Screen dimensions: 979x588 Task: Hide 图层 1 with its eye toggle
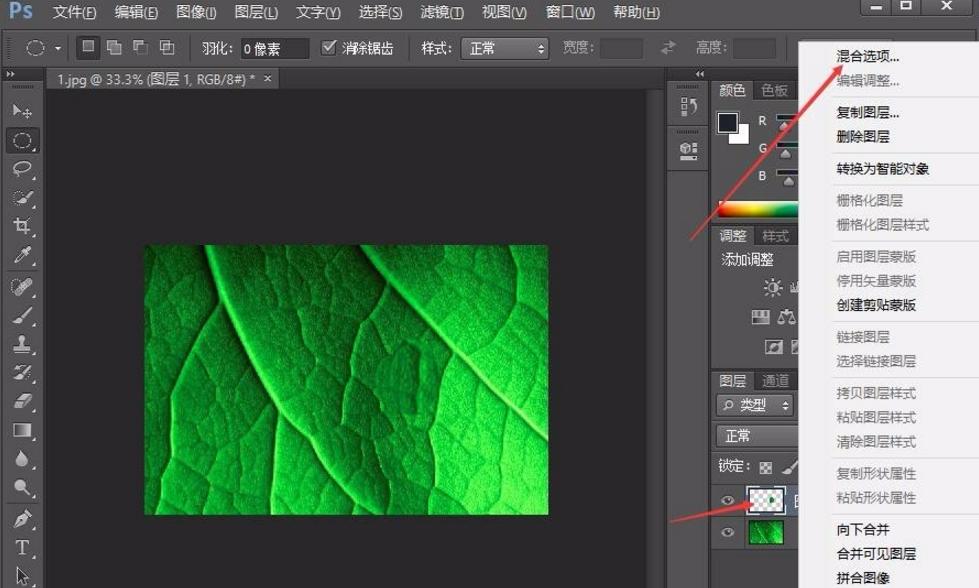pyautogui.click(x=728, y=500)
